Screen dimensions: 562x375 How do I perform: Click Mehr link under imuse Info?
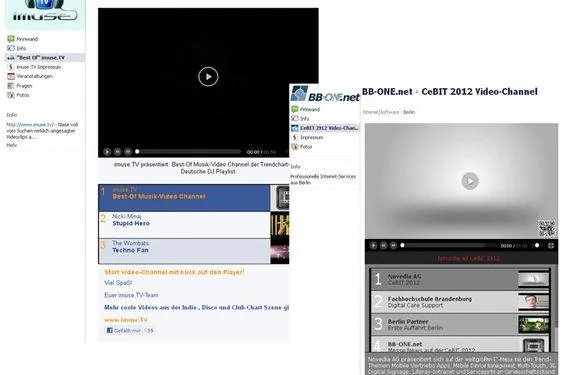[x=11, y=145]
